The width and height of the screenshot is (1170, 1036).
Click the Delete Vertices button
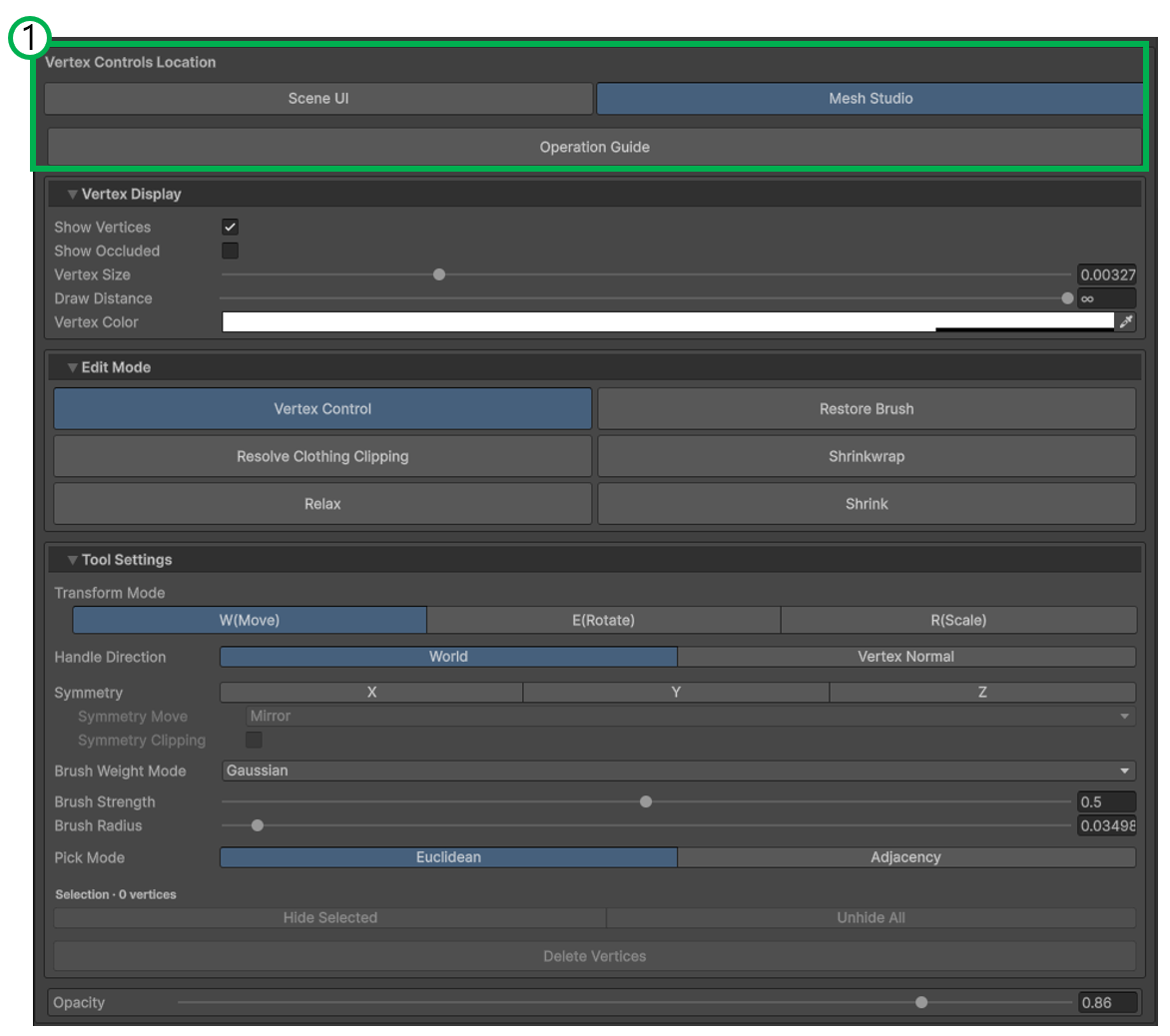tap(595, 956)
